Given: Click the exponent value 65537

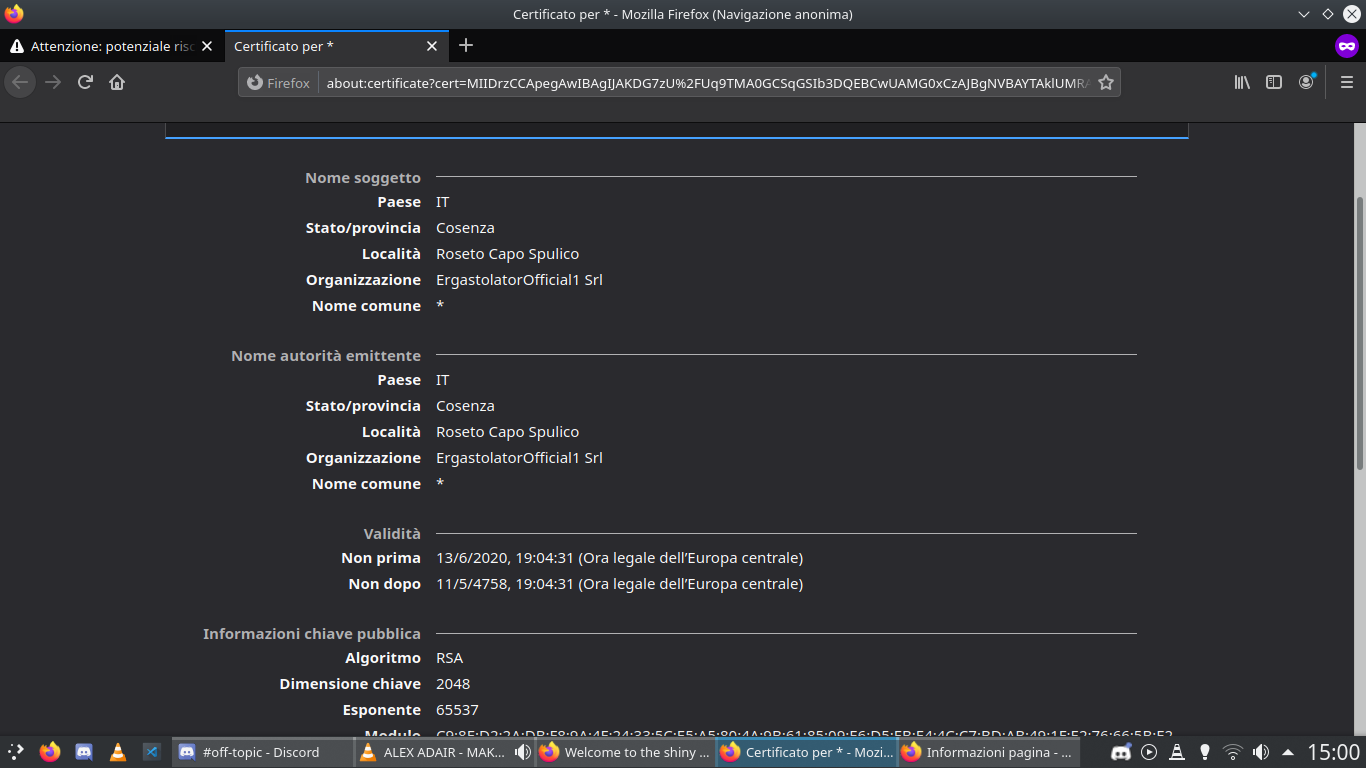Looking at the screenshot, I should [x=457, y=710].
